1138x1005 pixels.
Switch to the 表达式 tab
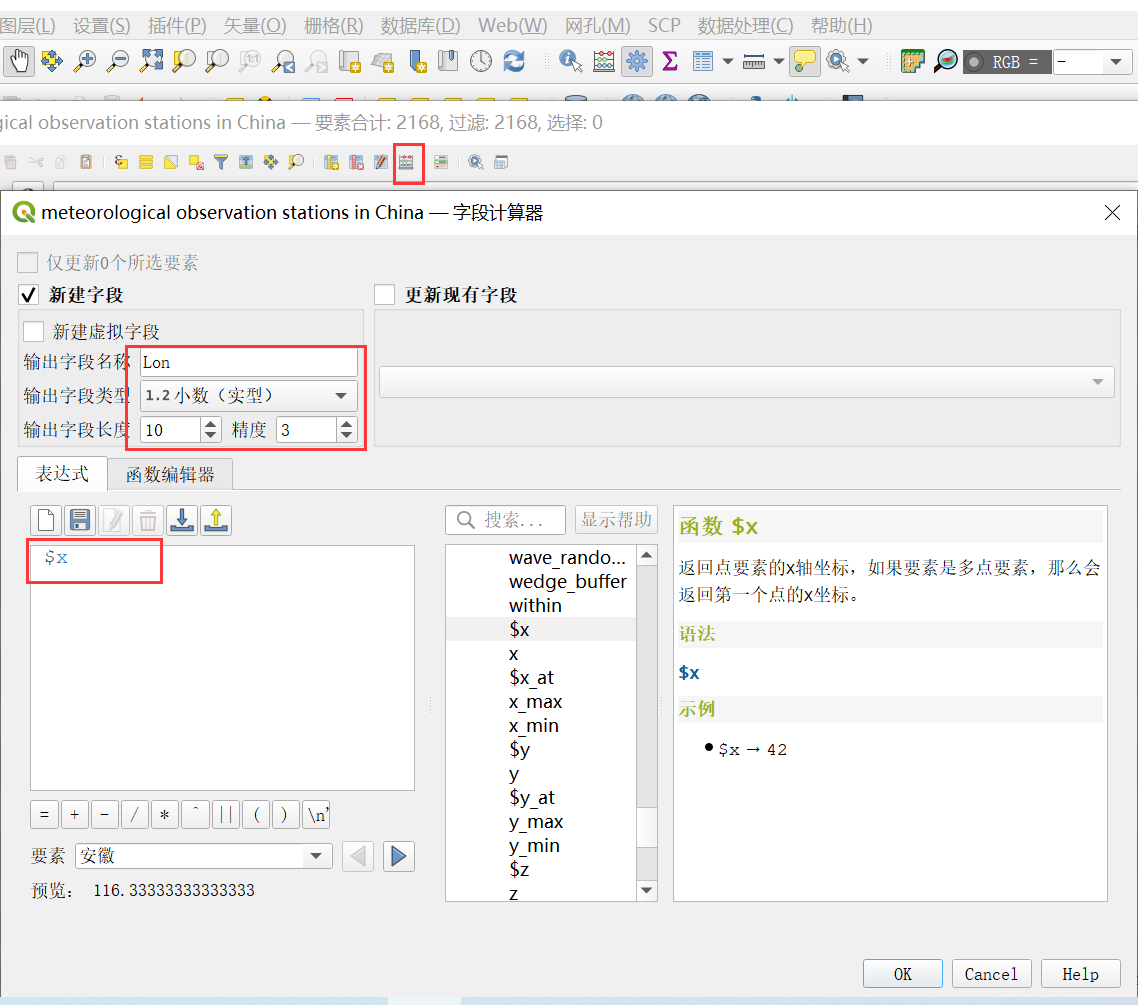pos(62,473)
